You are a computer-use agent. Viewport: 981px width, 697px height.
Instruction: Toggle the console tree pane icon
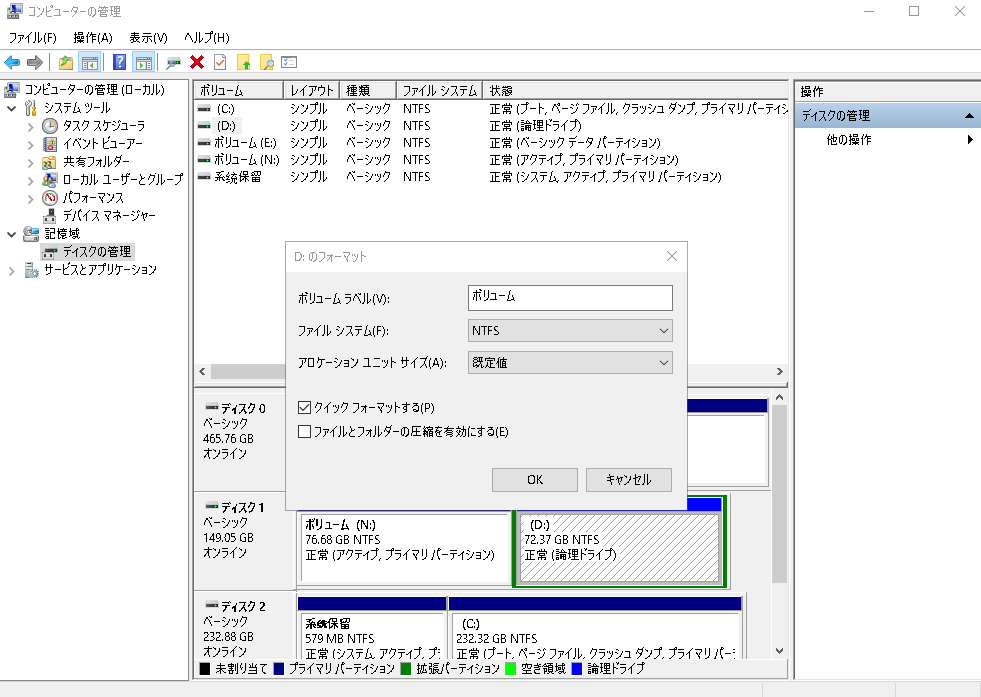[x=88, y=61]
